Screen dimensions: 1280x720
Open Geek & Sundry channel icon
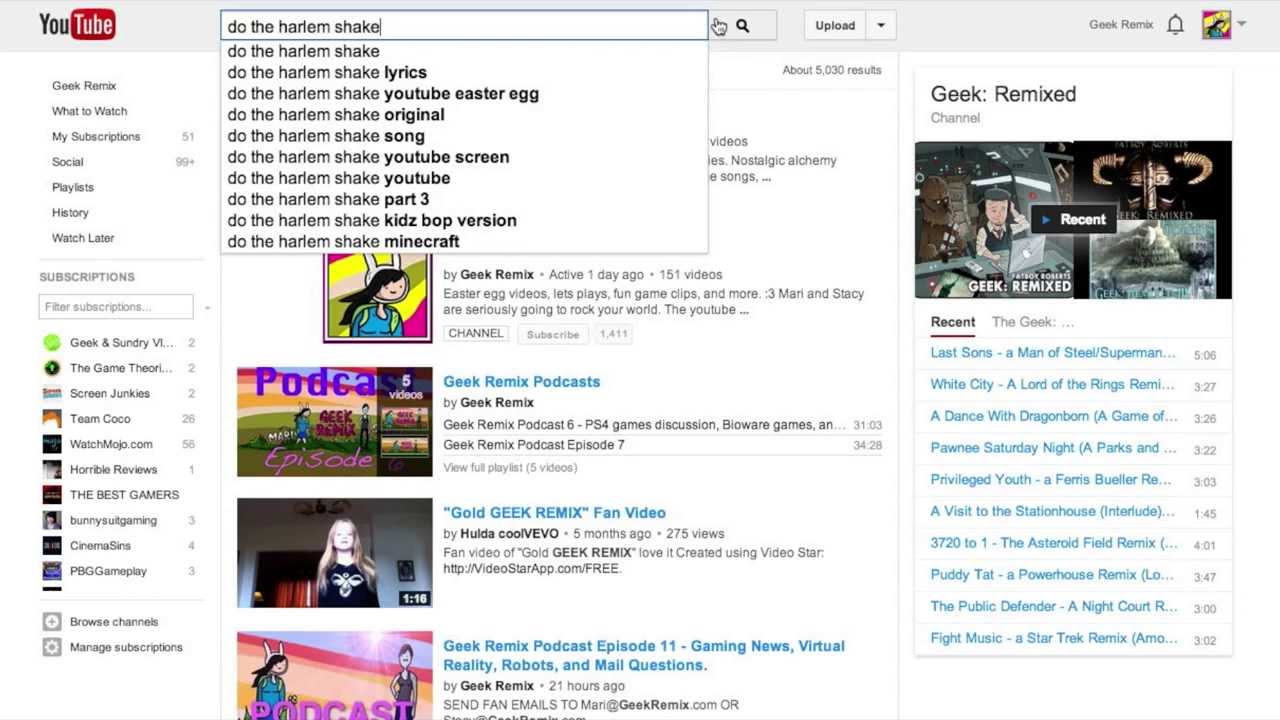pyautogui.click(x=52, y=343)
